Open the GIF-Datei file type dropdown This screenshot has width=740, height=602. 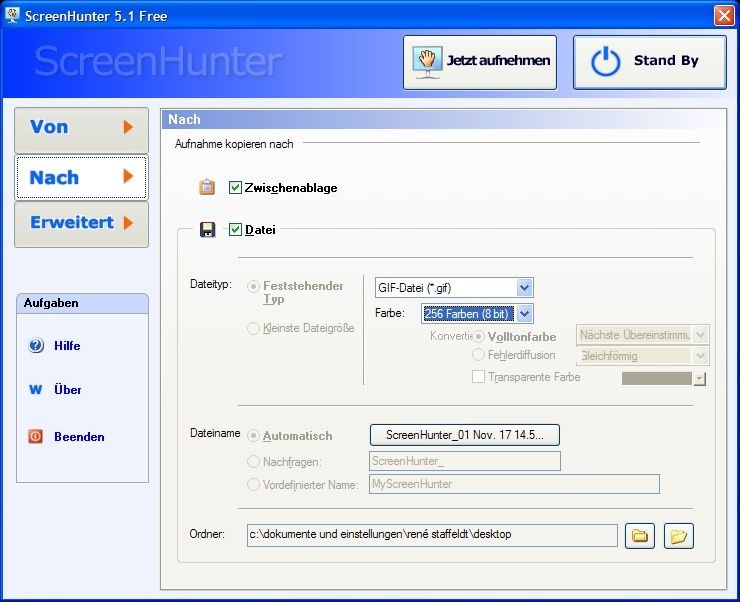[x=524, y=287]
